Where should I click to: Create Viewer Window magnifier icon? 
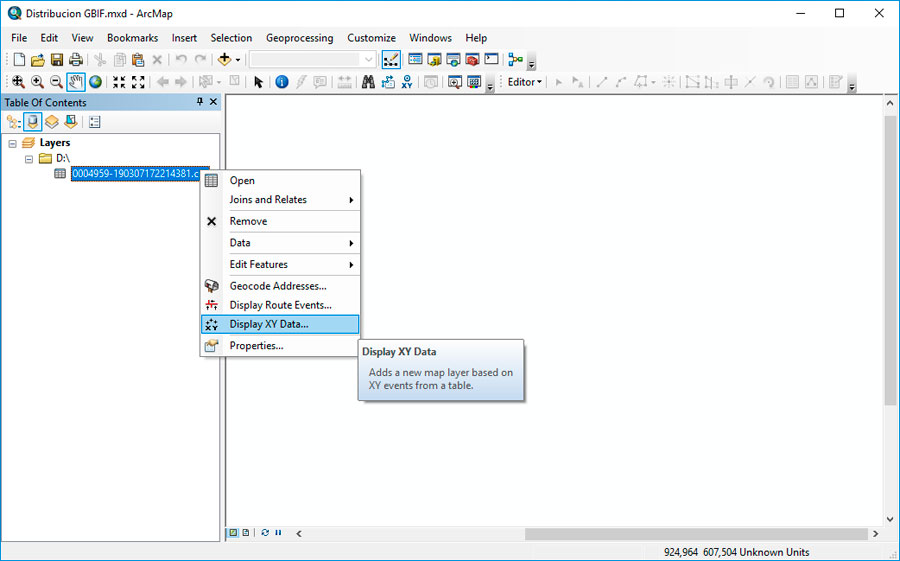tap(455, 82)
